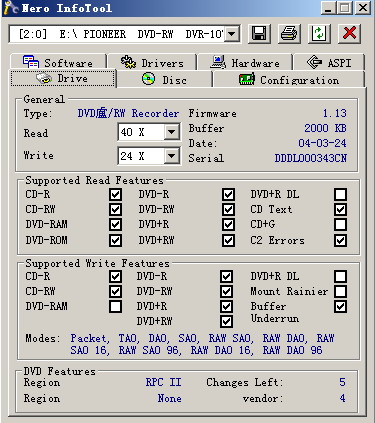Viewport: 375px width, 423px height.
Task: Select the Drive tab
Action: tap(63, 79)
